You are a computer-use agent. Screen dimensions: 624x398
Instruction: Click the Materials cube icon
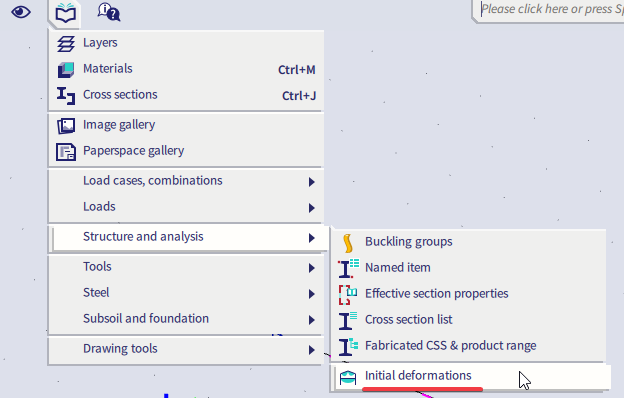point(66,70)
